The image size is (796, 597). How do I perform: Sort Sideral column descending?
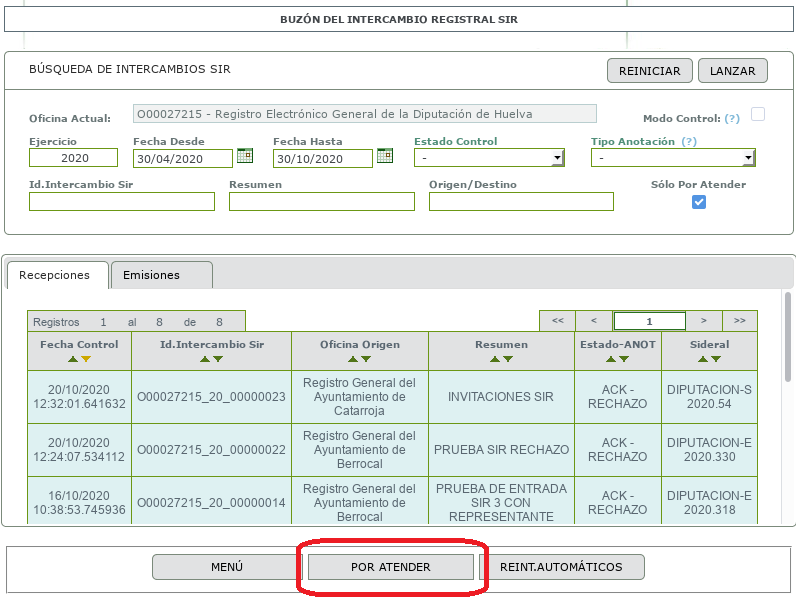[x=716, y=359]
